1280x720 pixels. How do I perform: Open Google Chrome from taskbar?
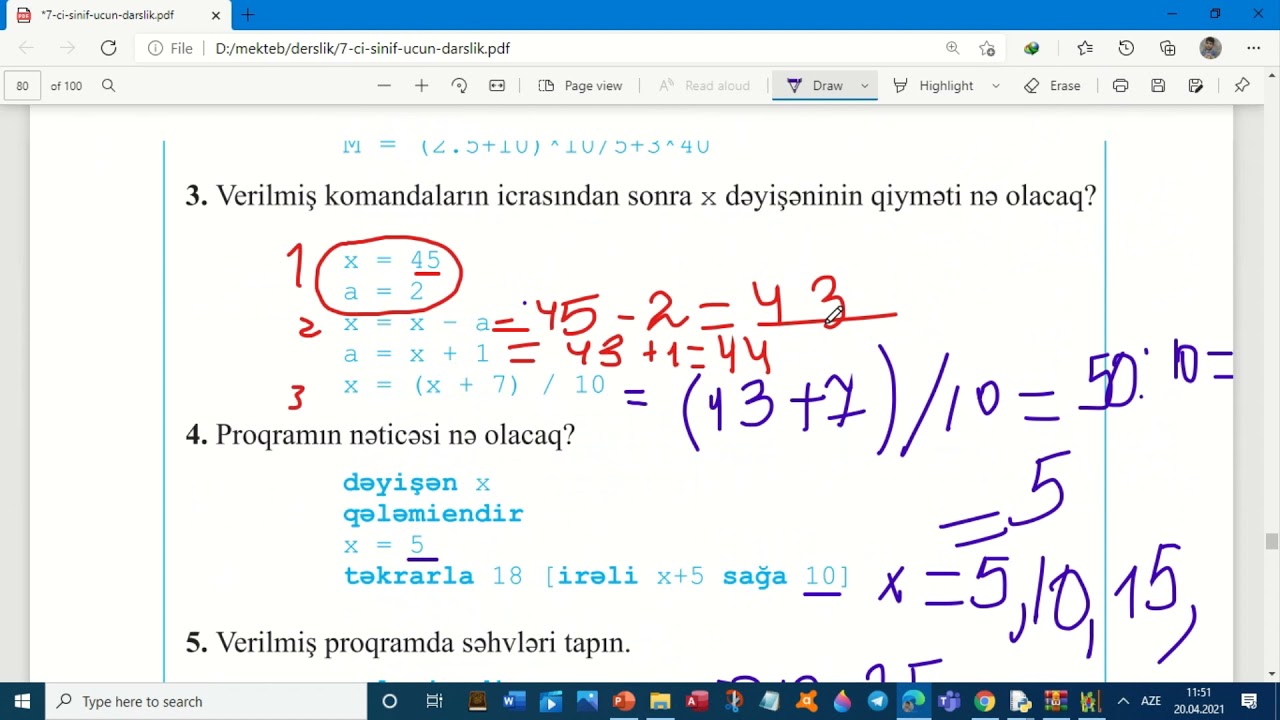coord(985,701)
